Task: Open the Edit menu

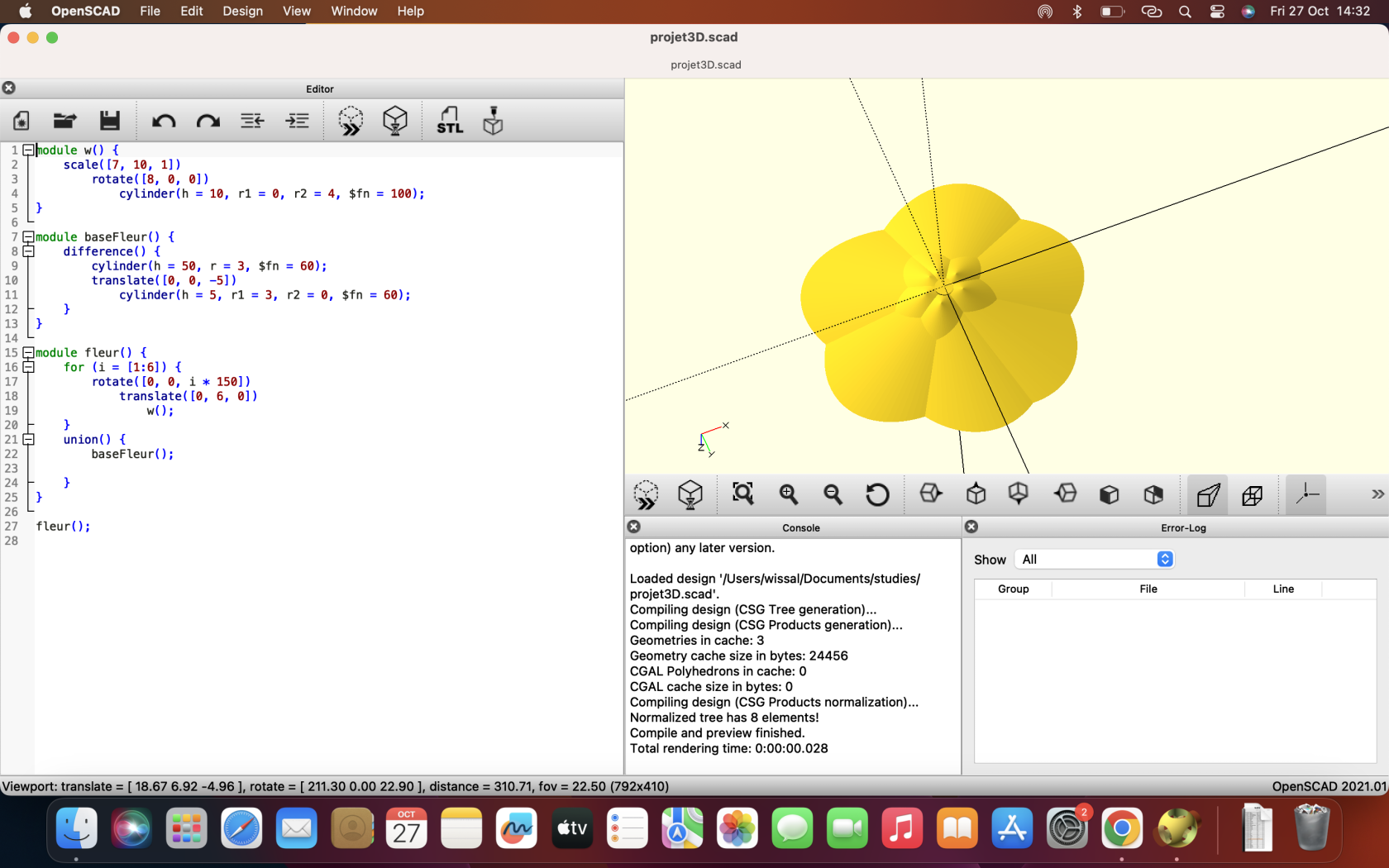Action: 192,11
